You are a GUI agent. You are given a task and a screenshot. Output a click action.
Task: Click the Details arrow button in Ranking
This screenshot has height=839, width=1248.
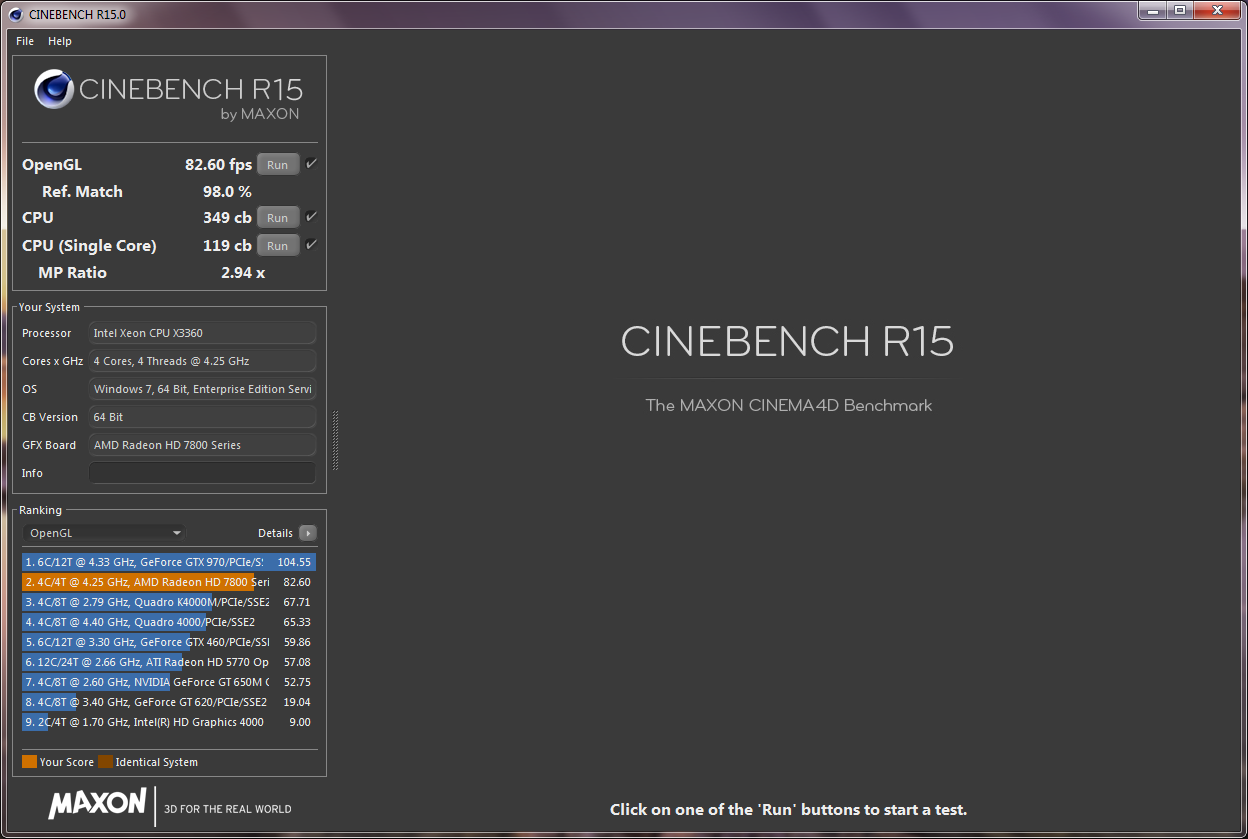pyautogui.click(x=308, y=533)
